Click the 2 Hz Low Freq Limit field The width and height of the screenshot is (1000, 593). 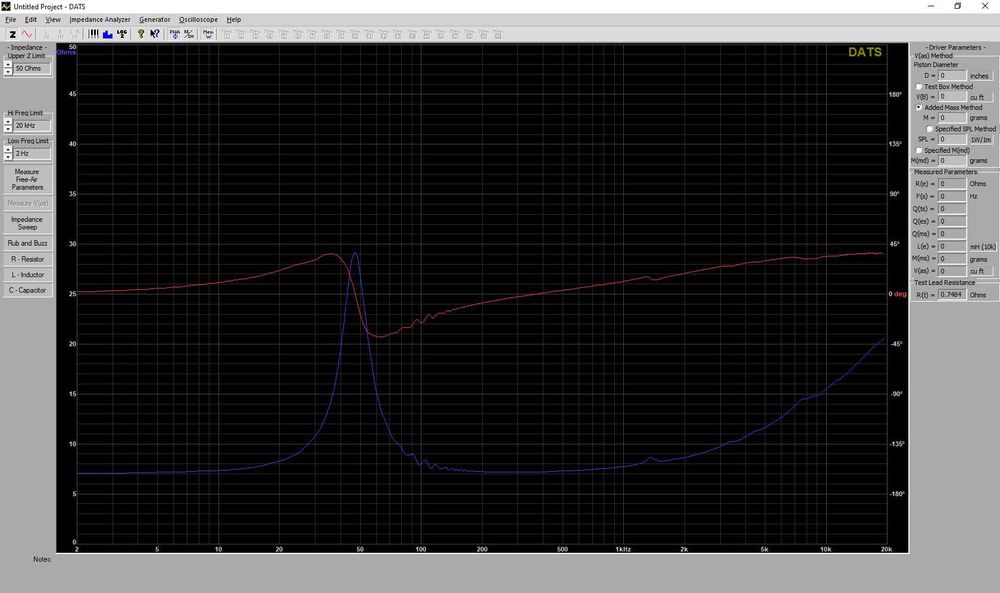tap(32, 154)
